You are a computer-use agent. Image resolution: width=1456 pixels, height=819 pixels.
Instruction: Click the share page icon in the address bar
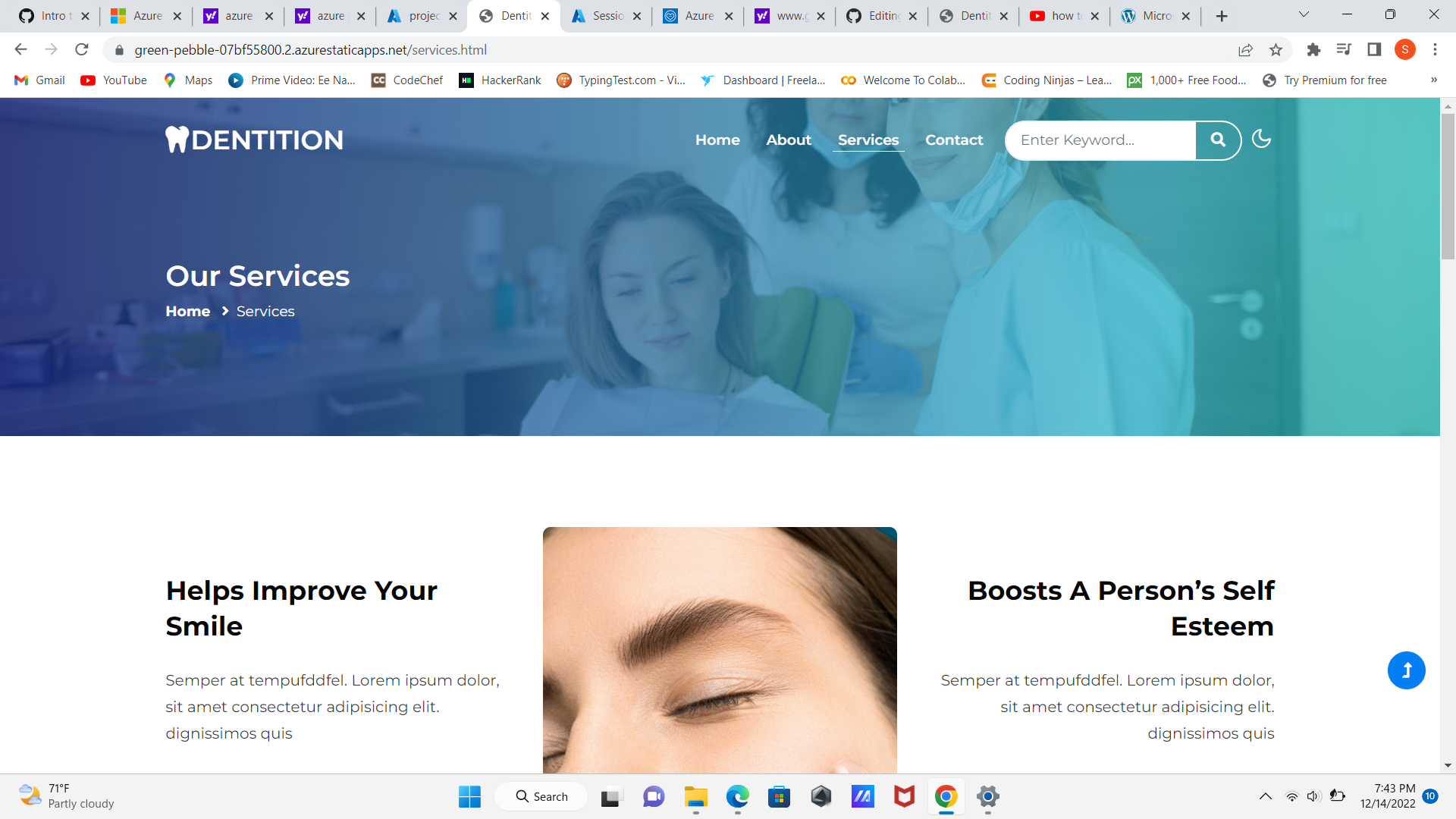pos(1245,50)
